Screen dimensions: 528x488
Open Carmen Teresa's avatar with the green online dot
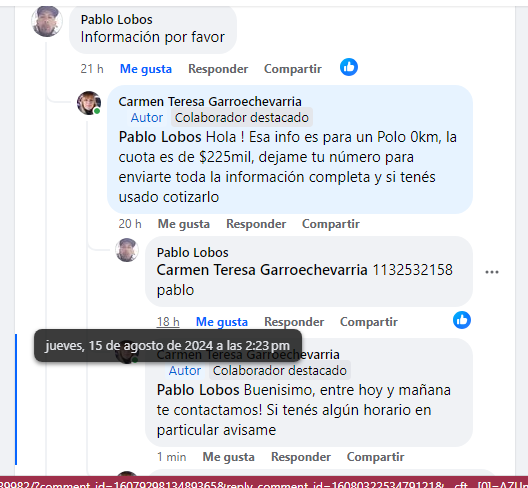coord(89,103)
